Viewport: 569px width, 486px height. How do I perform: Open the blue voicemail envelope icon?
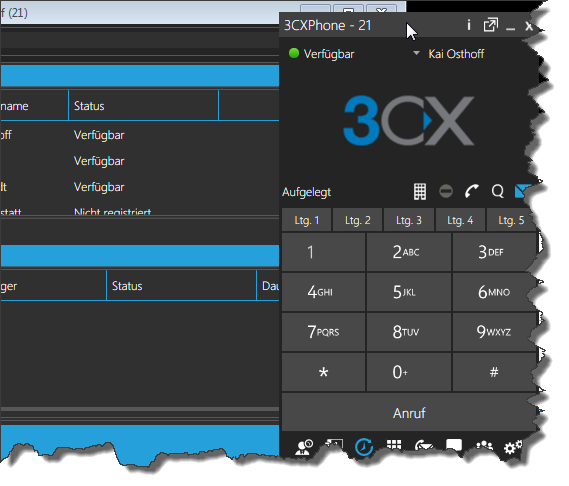click(523, 191)
